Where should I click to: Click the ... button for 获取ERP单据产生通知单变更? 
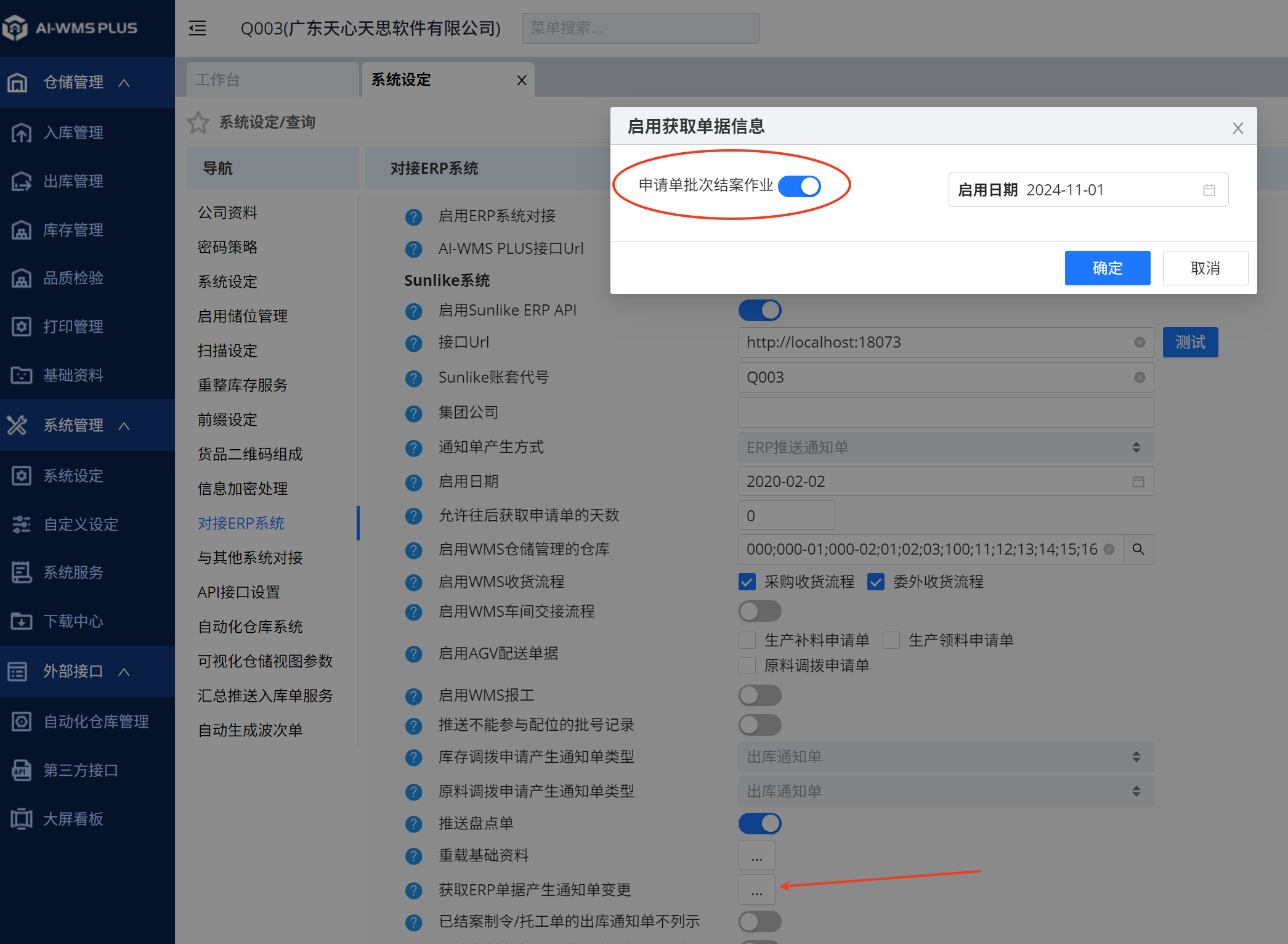pyautogui.click(x=756, y=890)
